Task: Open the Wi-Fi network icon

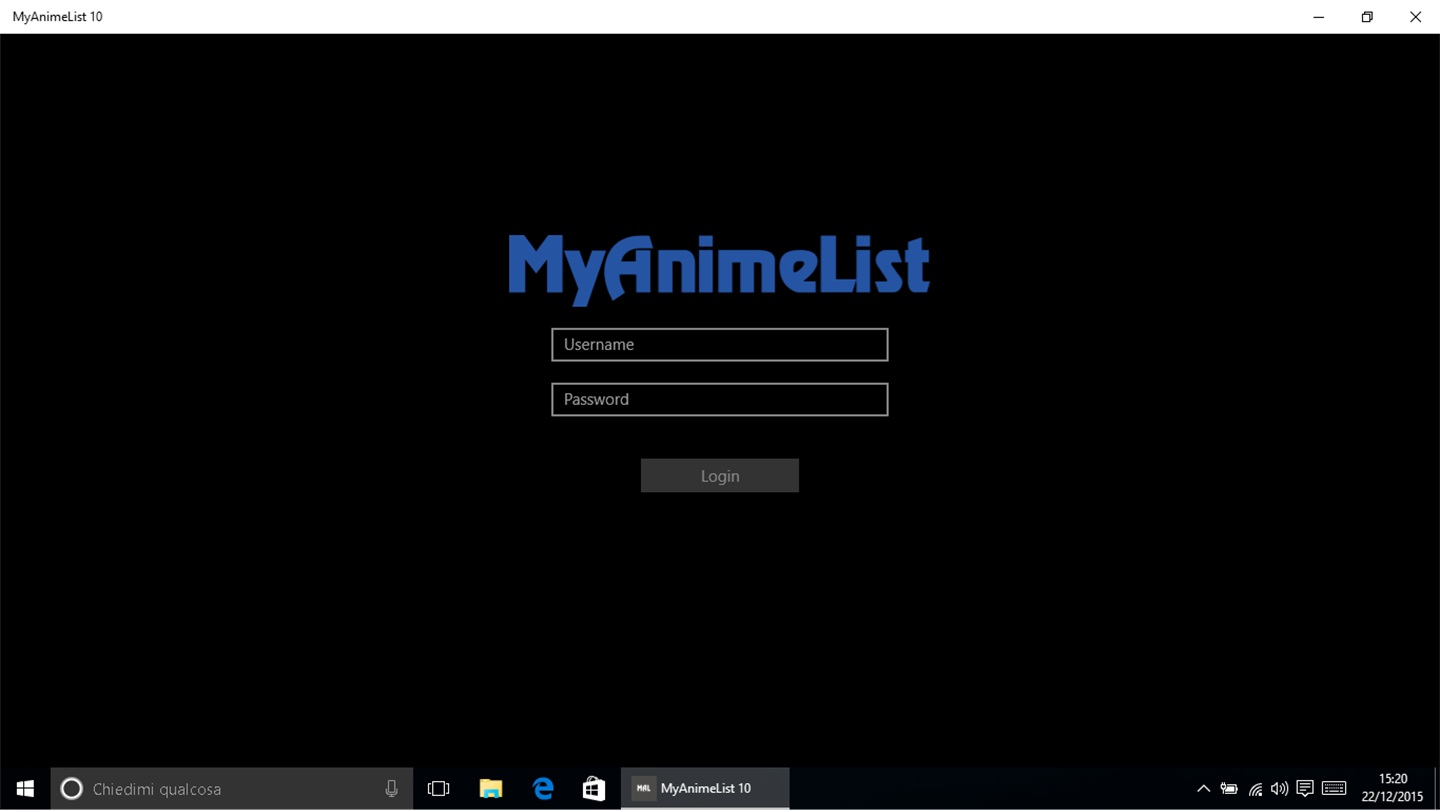Action: coord(1255,789)
